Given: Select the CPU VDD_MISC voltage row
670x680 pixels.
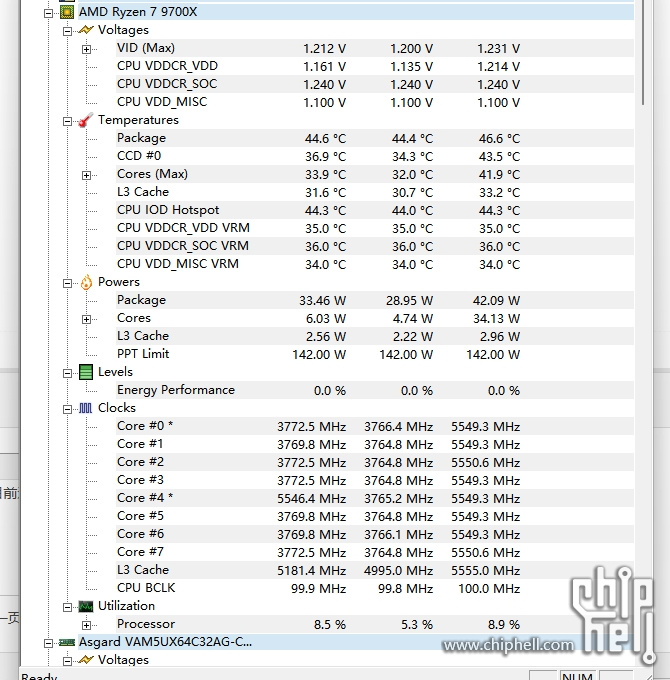Looking at the screenshot, I should click(x=375, y=102).
